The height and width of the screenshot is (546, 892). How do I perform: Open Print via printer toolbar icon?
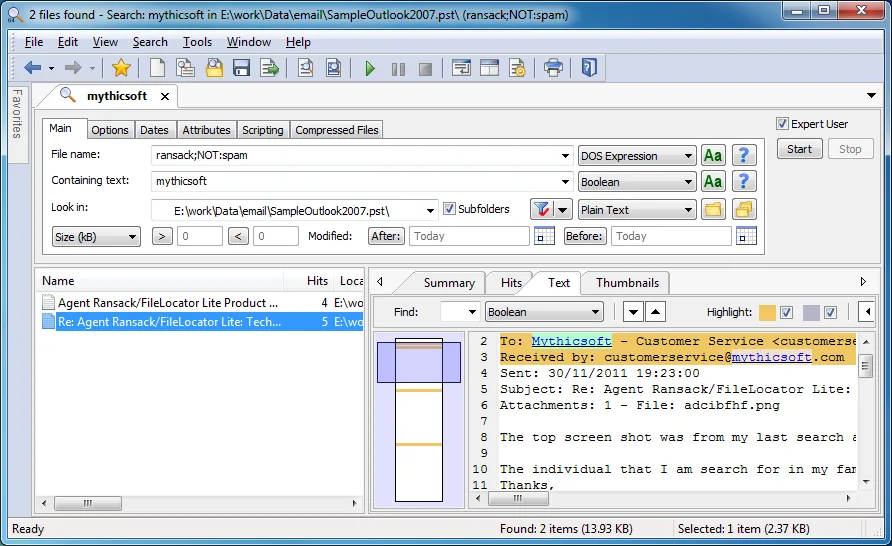[553, 68]
